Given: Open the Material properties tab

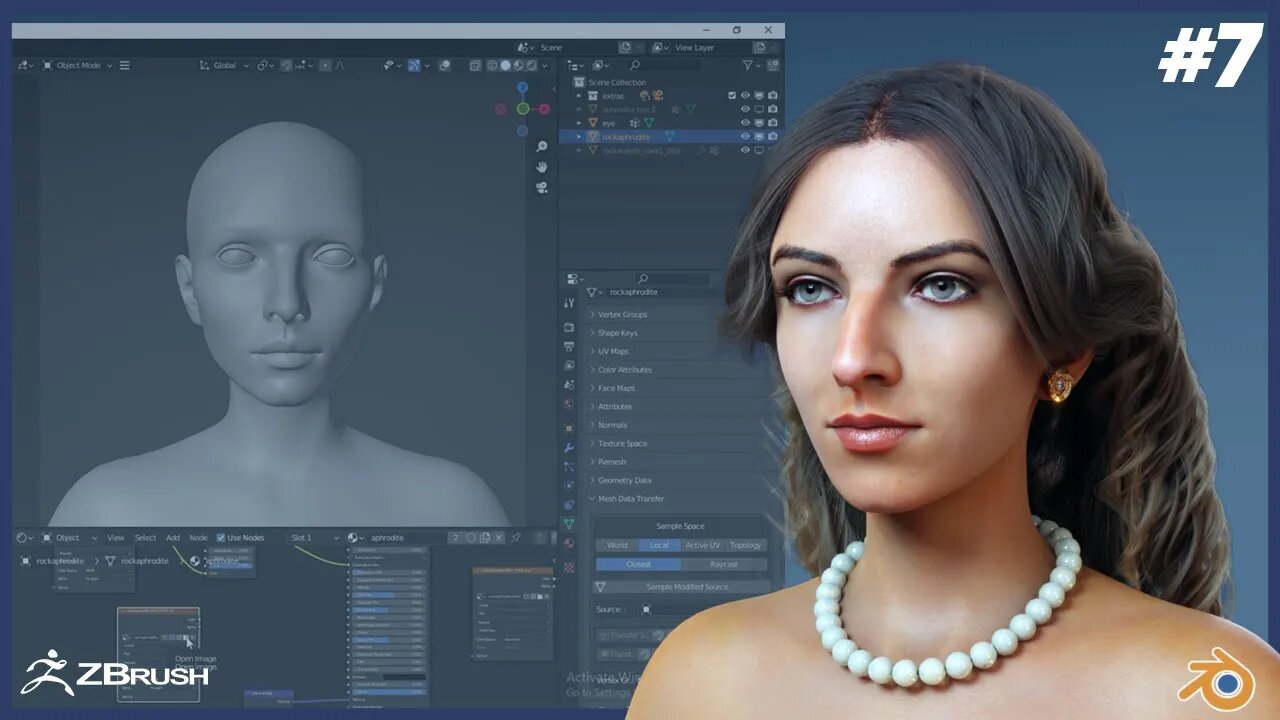Looking at the screenshot, I should point(569,543).
